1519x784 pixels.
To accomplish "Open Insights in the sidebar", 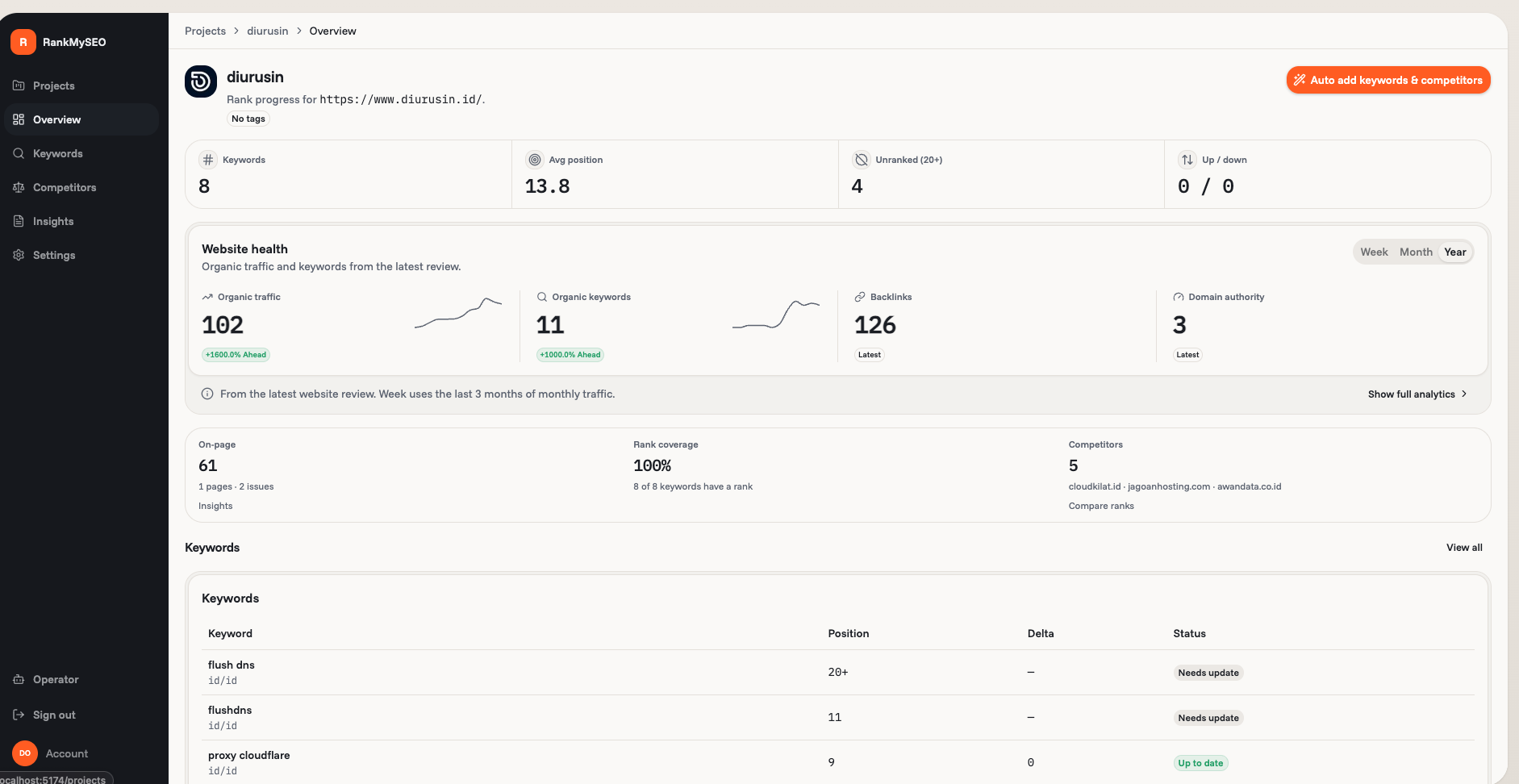I will coord(81,221).
